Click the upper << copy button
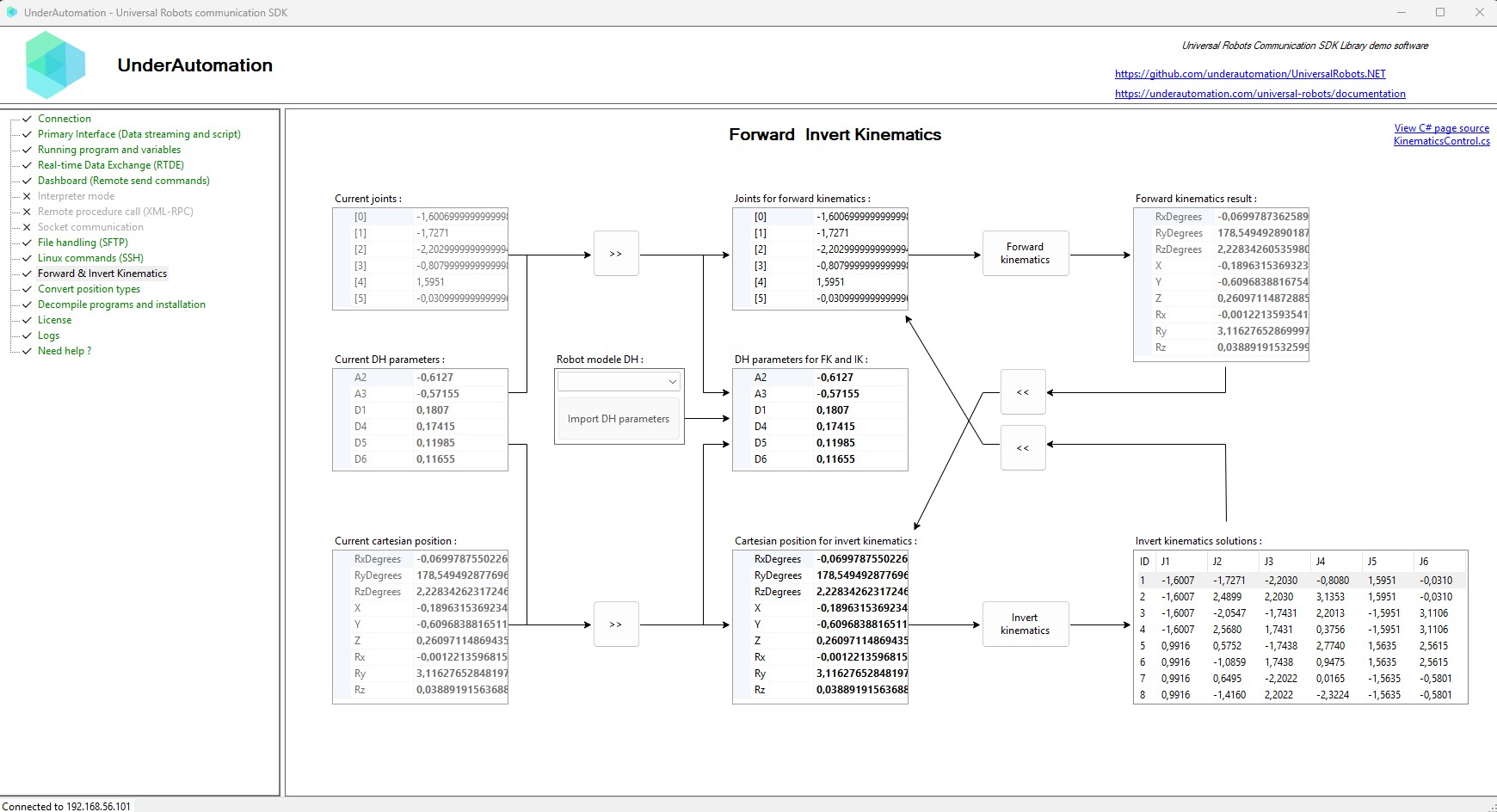 (1023, 392)
